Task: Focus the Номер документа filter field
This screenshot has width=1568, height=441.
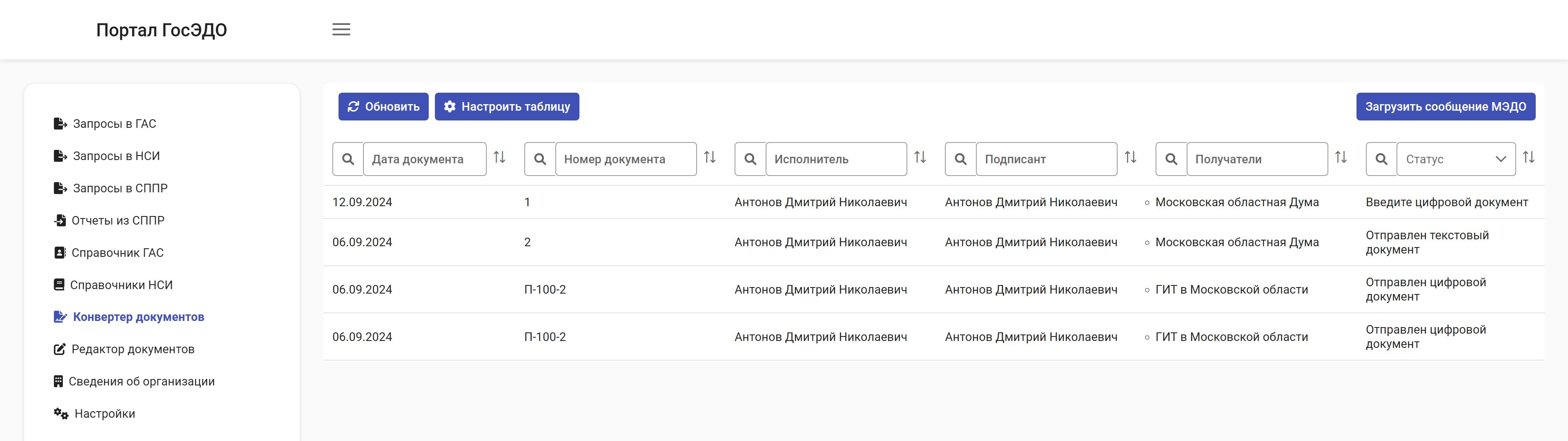Action: point(626,159)
